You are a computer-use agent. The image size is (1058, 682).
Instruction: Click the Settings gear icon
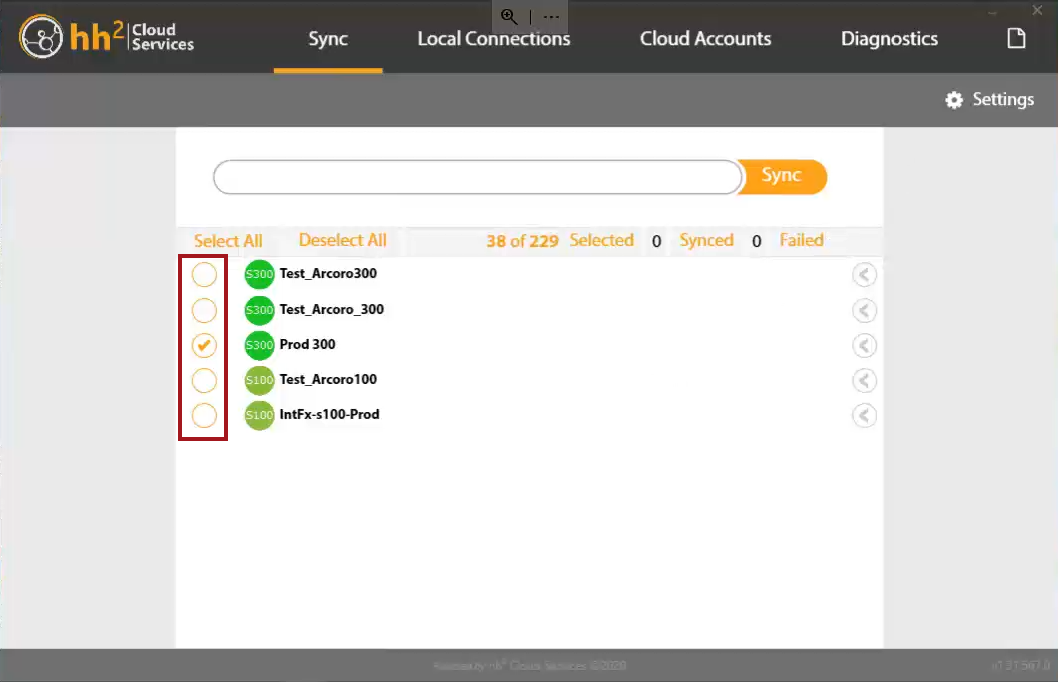tap(953, 100)
